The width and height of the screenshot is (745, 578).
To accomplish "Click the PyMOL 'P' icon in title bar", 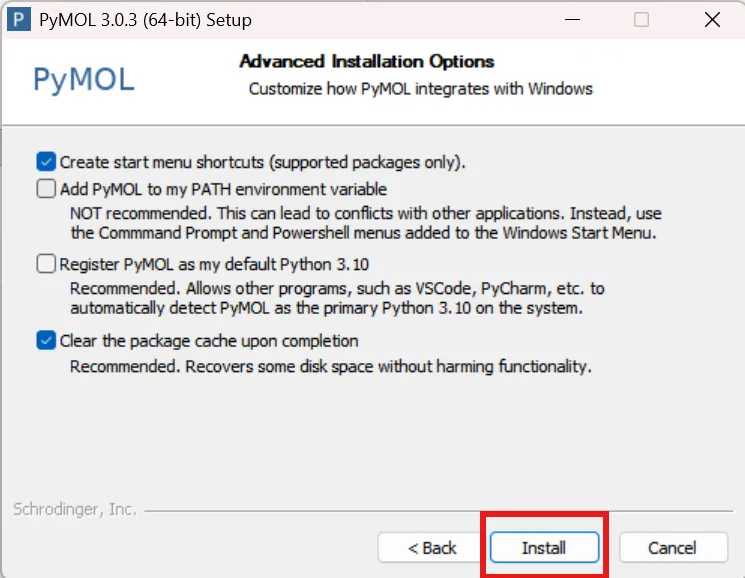I will pos(19,19).
